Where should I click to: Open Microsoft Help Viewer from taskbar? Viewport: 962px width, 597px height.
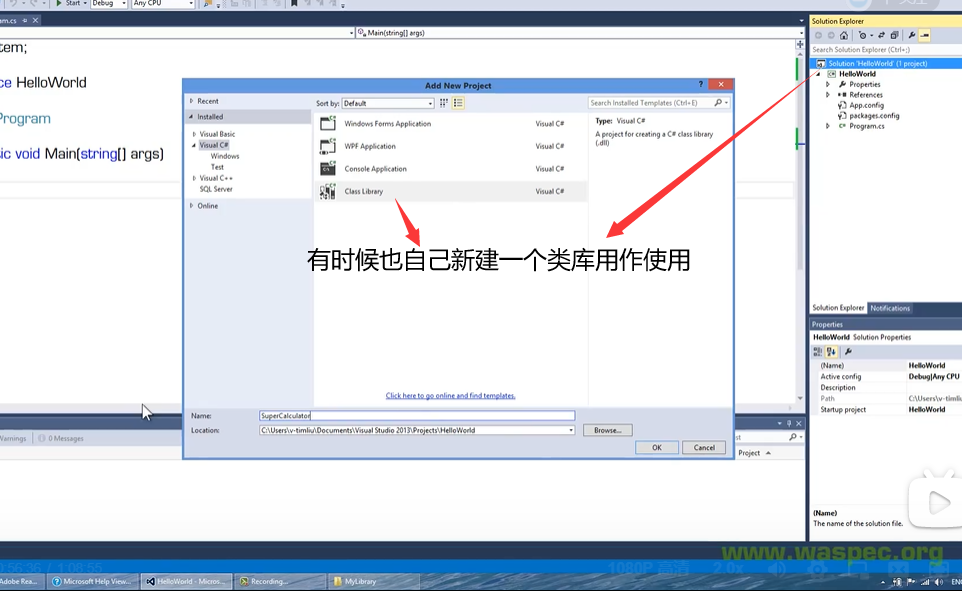pos(92,582)
